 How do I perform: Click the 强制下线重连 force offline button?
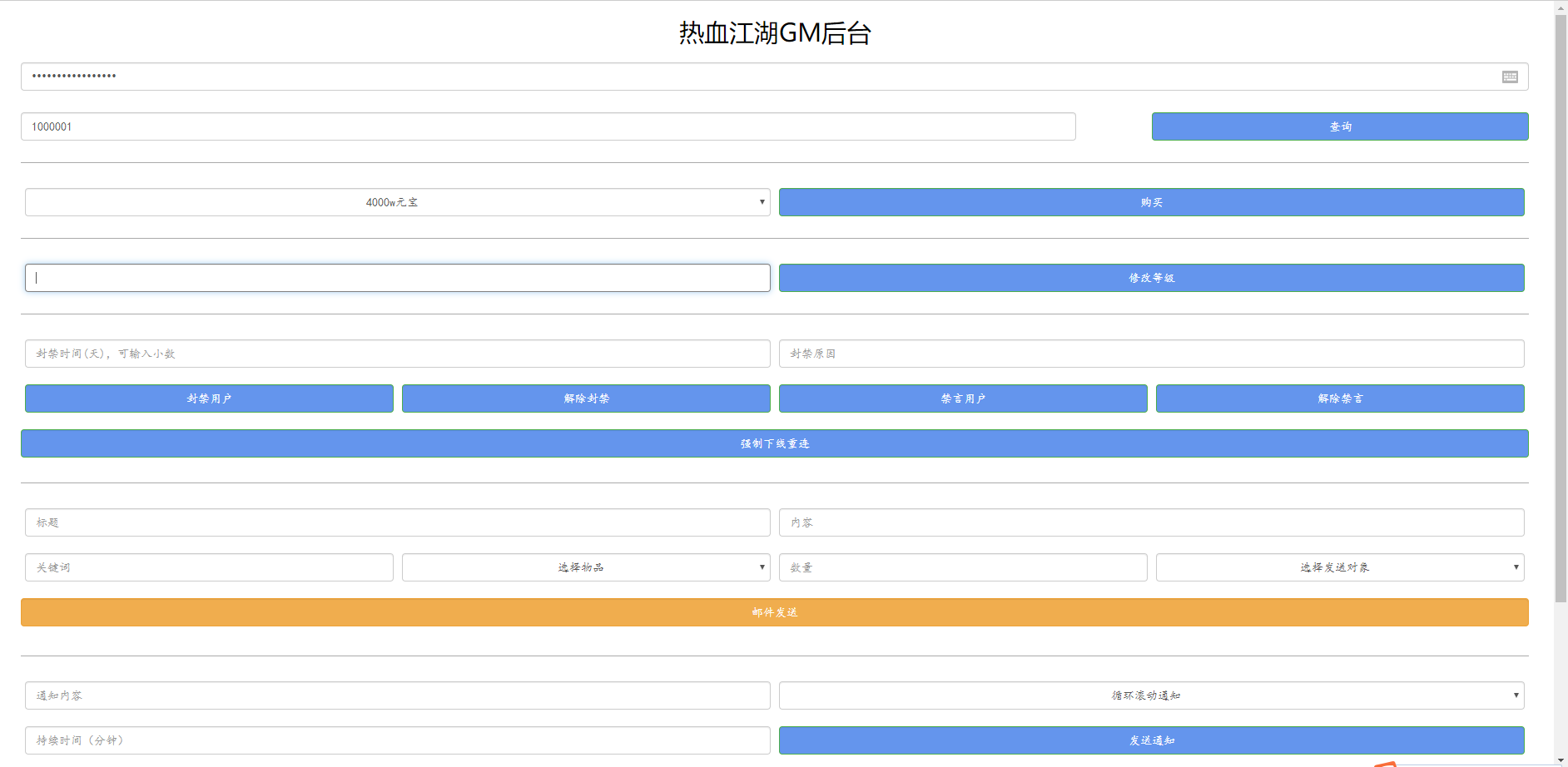774,443
